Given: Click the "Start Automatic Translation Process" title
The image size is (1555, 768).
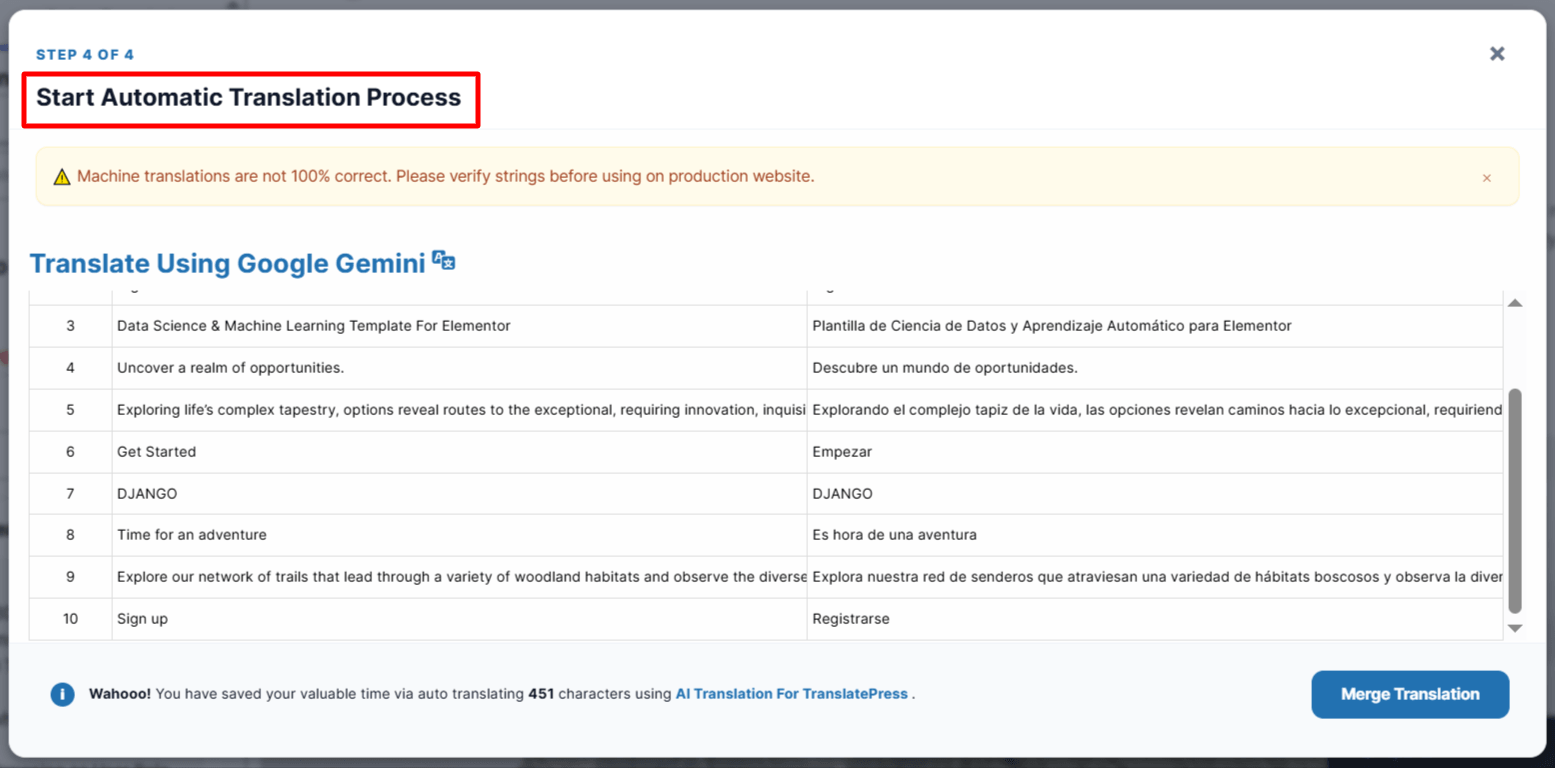Looking at the screenshot, I should coord(249,98).
